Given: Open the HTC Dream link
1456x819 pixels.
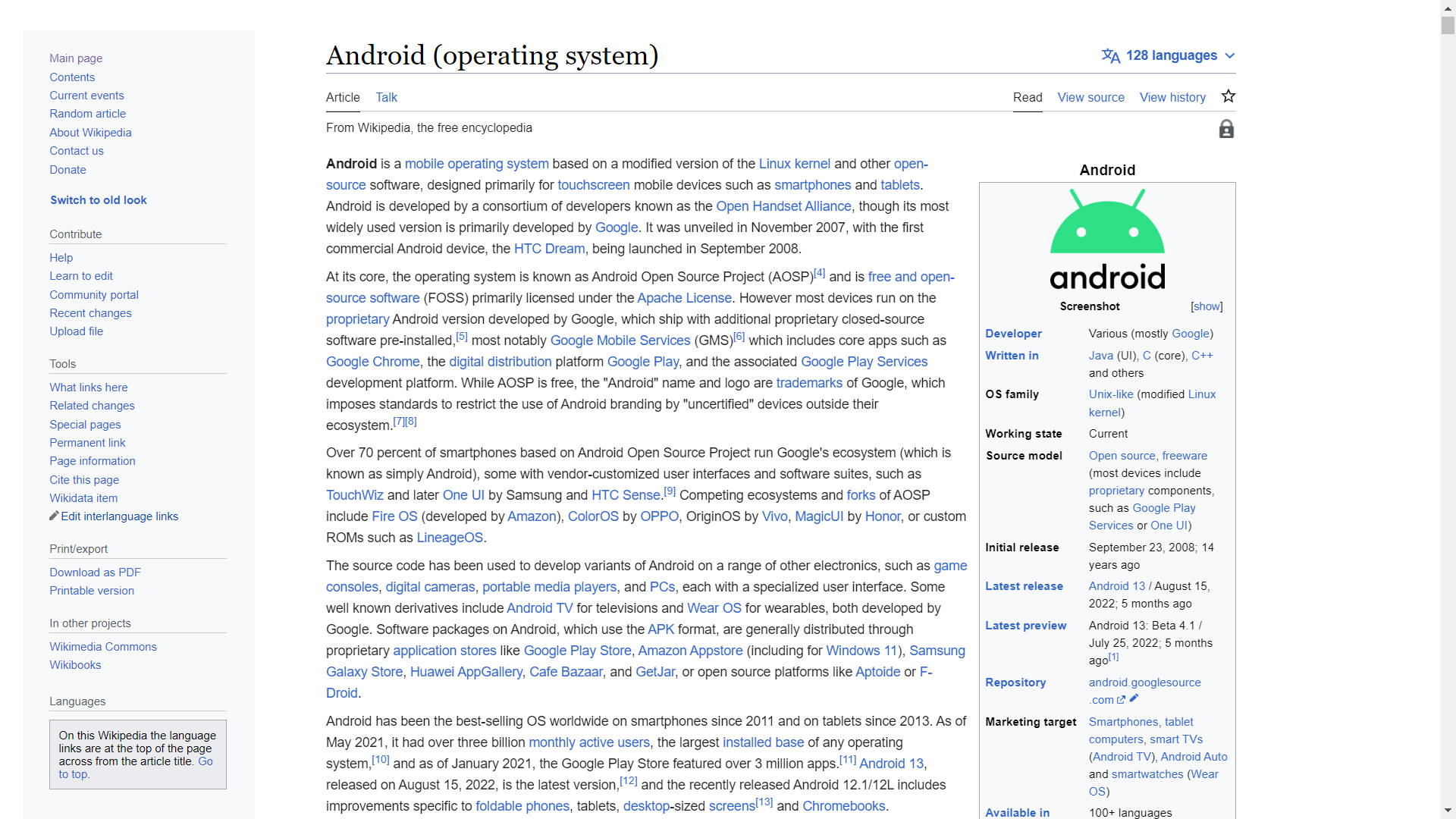Looking at the screenshot, I should pyautogui.click(x=549, y=249).
